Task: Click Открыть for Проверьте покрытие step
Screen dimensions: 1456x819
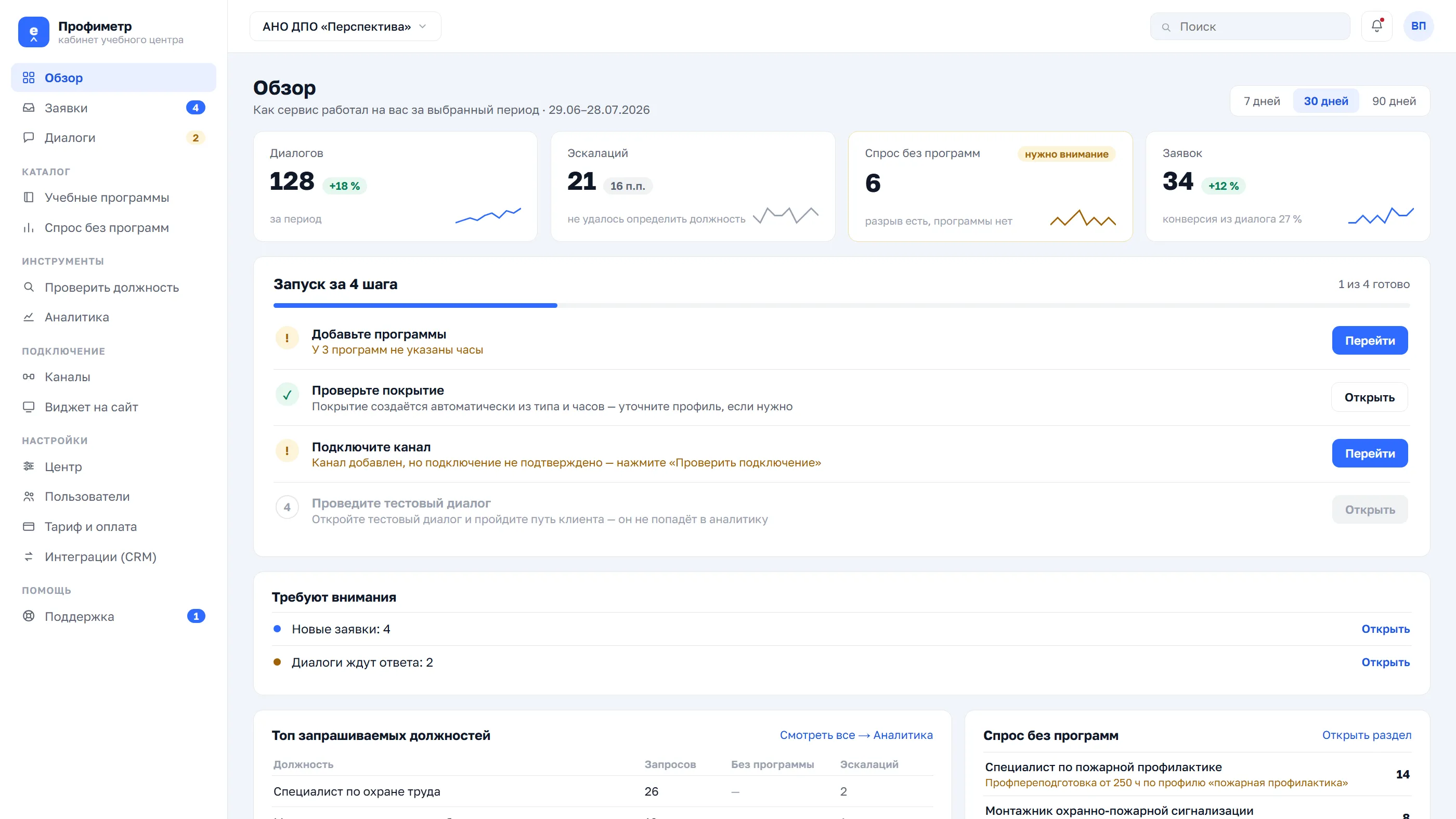Action: [x=1370, y=397]
